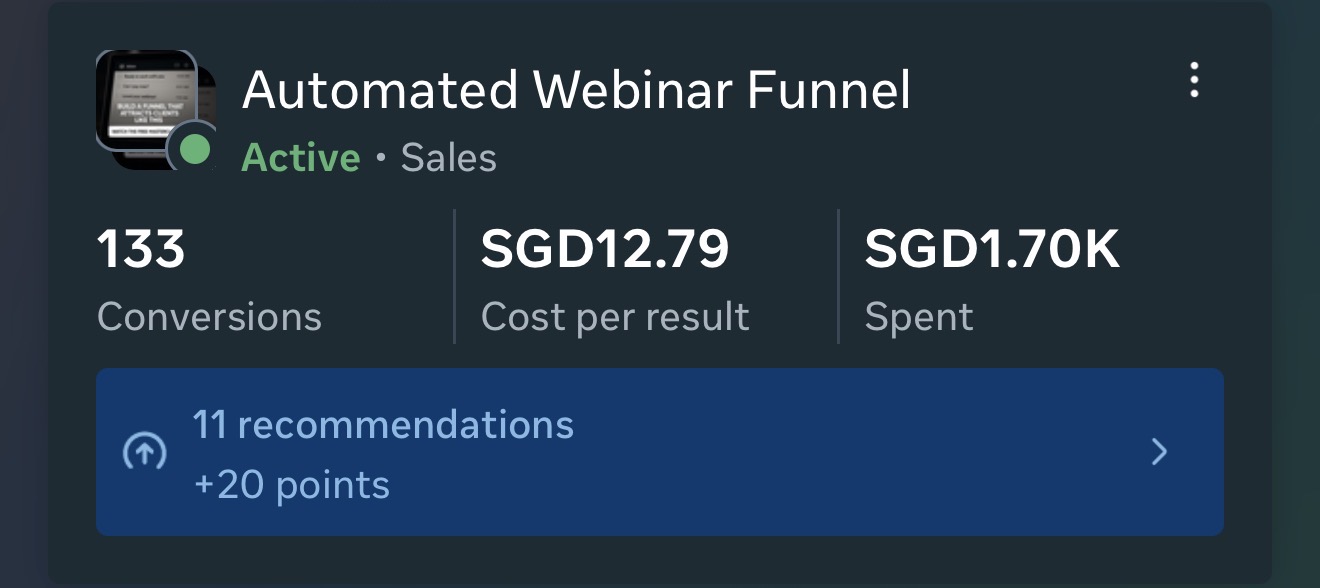Click the divider between Cost and Spent

[838, 276]
